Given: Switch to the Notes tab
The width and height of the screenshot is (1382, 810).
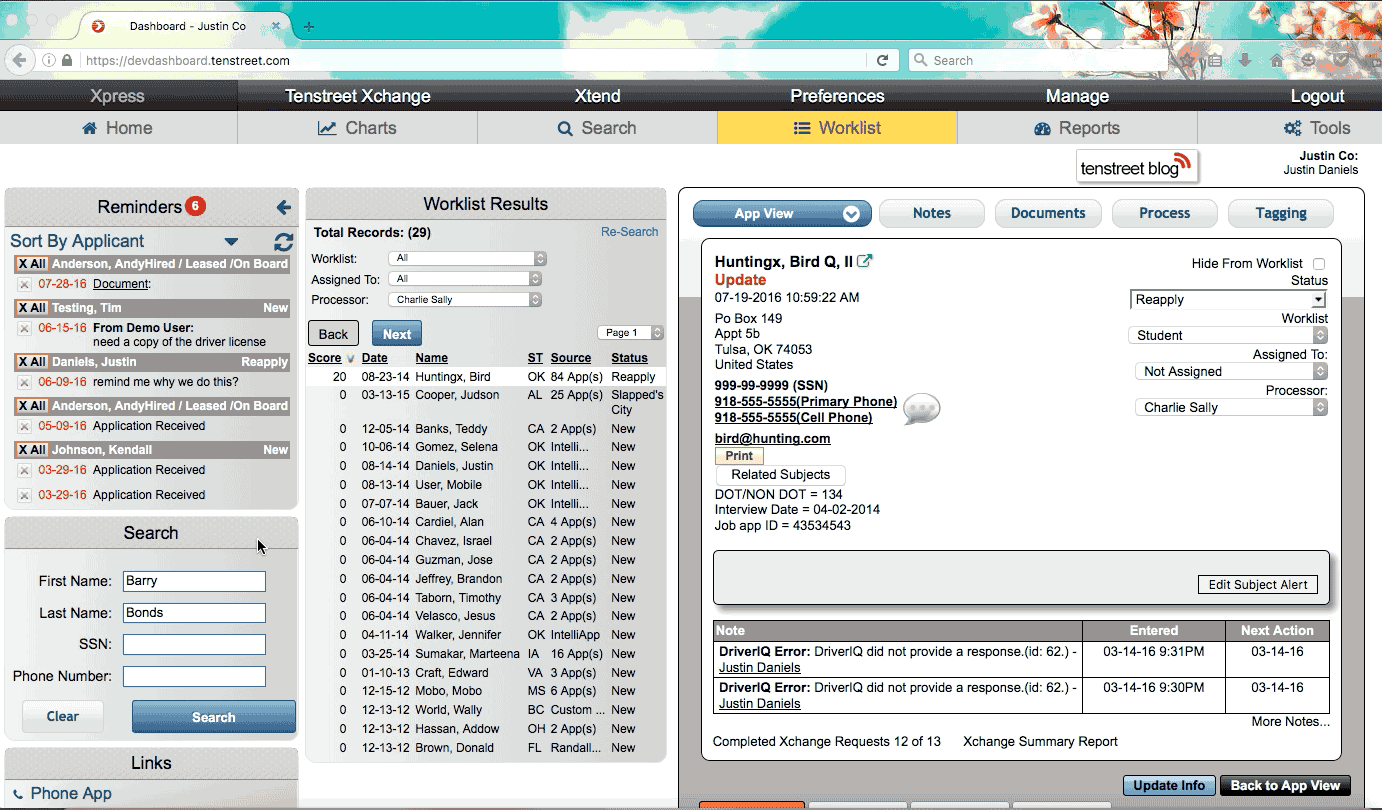Looking at the screenshot, I should pyautogui.click(x=932, y=213).
